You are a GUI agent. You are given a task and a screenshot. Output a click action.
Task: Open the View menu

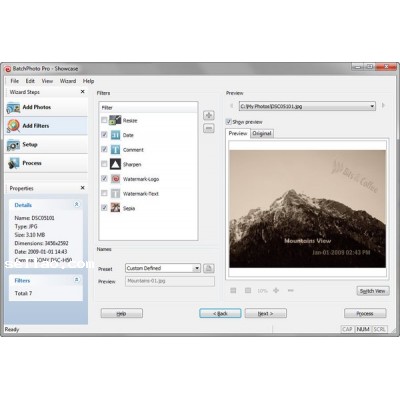(47, 81)
